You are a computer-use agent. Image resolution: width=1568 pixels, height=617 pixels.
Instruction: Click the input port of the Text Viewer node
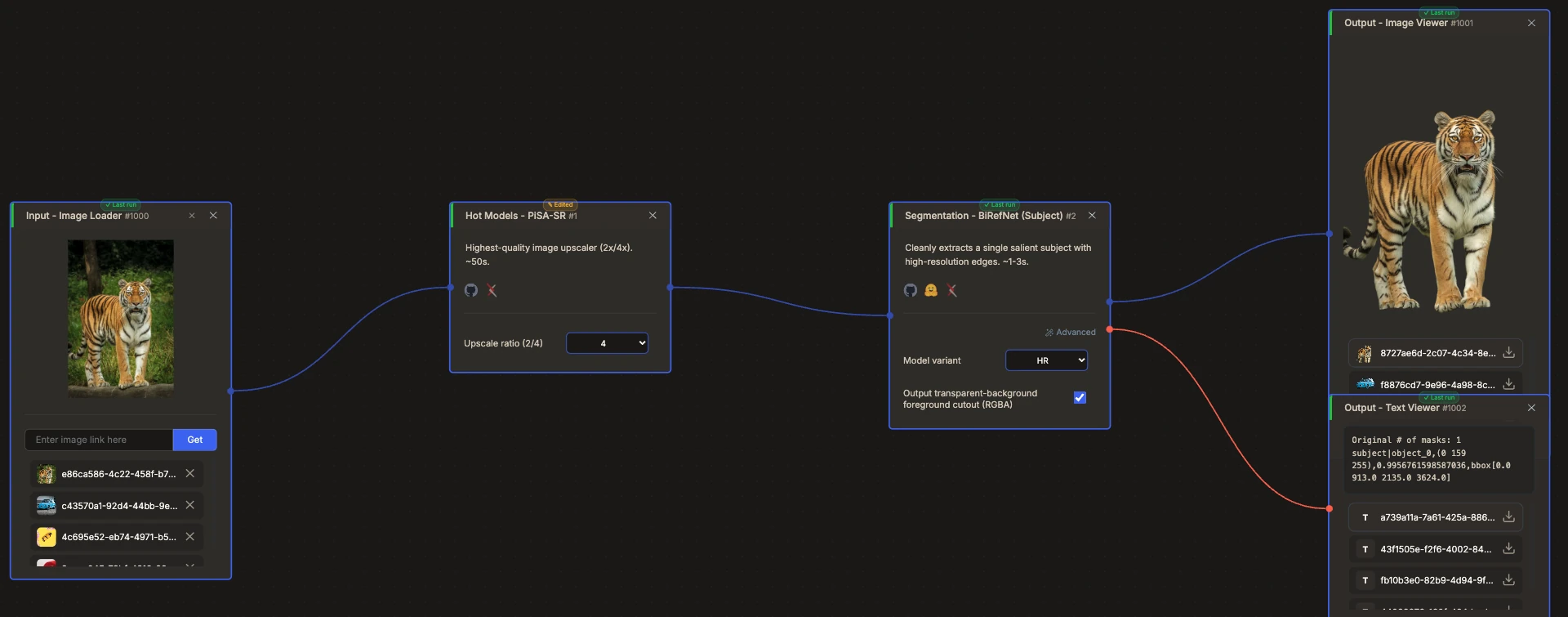point(1330,508)
